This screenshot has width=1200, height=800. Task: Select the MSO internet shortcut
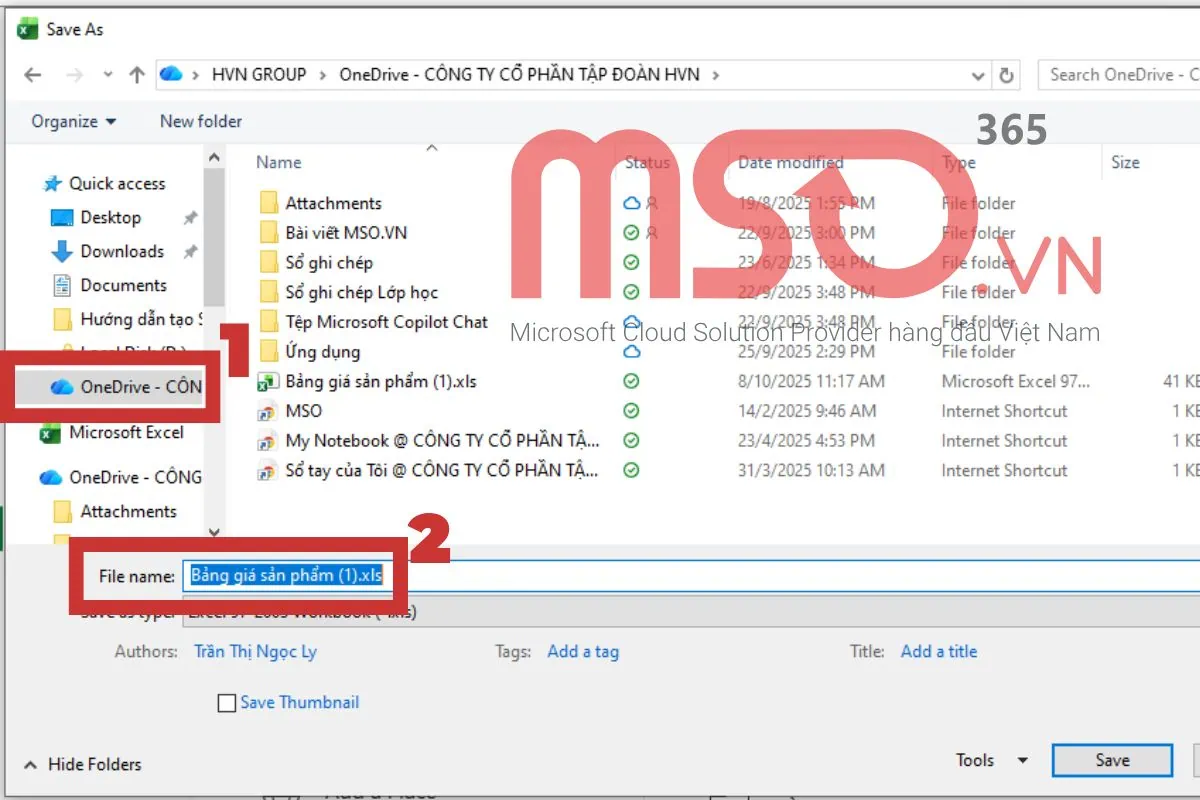click(x=303, y=411)
